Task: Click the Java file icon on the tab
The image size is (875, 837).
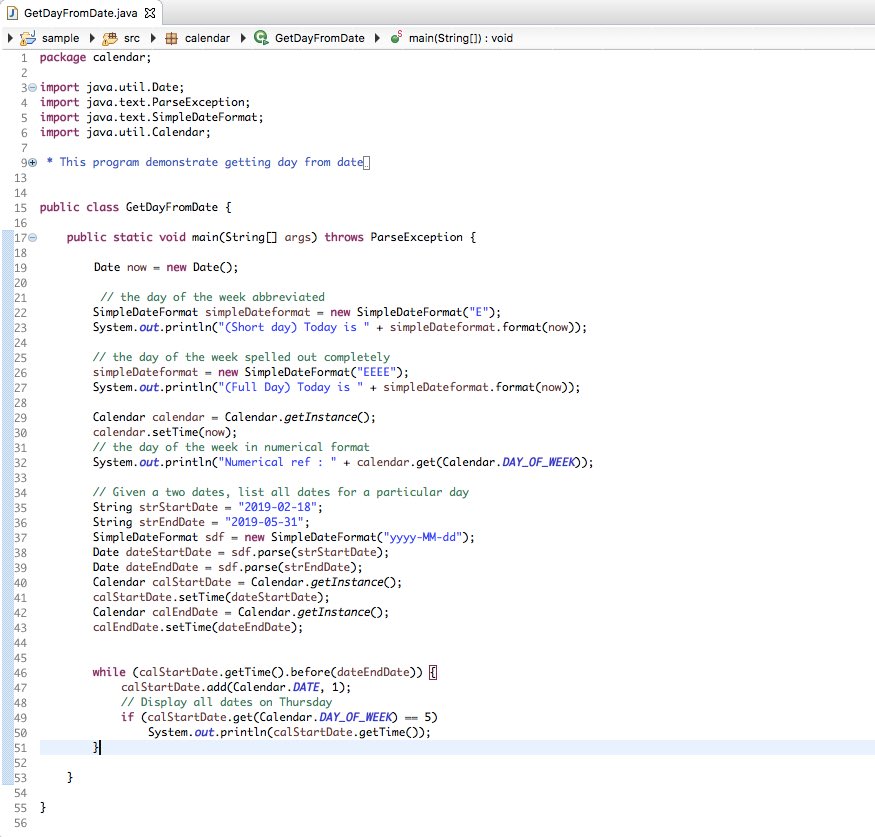Action: [12, 13]
